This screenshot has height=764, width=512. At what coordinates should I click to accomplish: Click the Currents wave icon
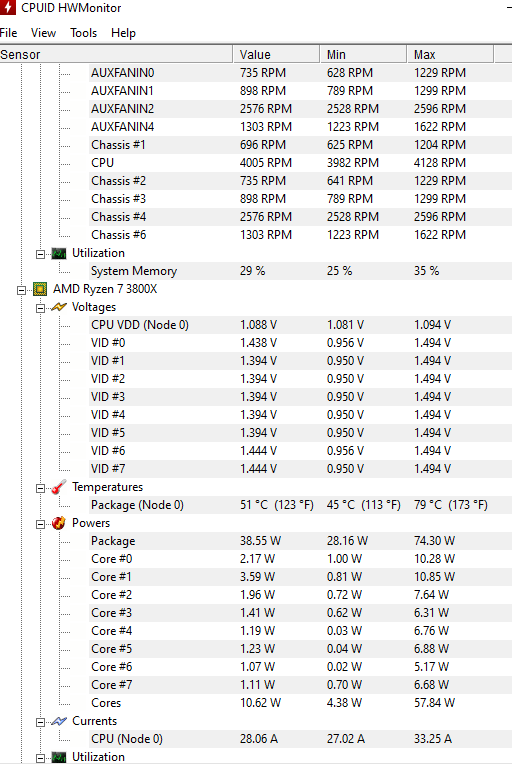59,721
